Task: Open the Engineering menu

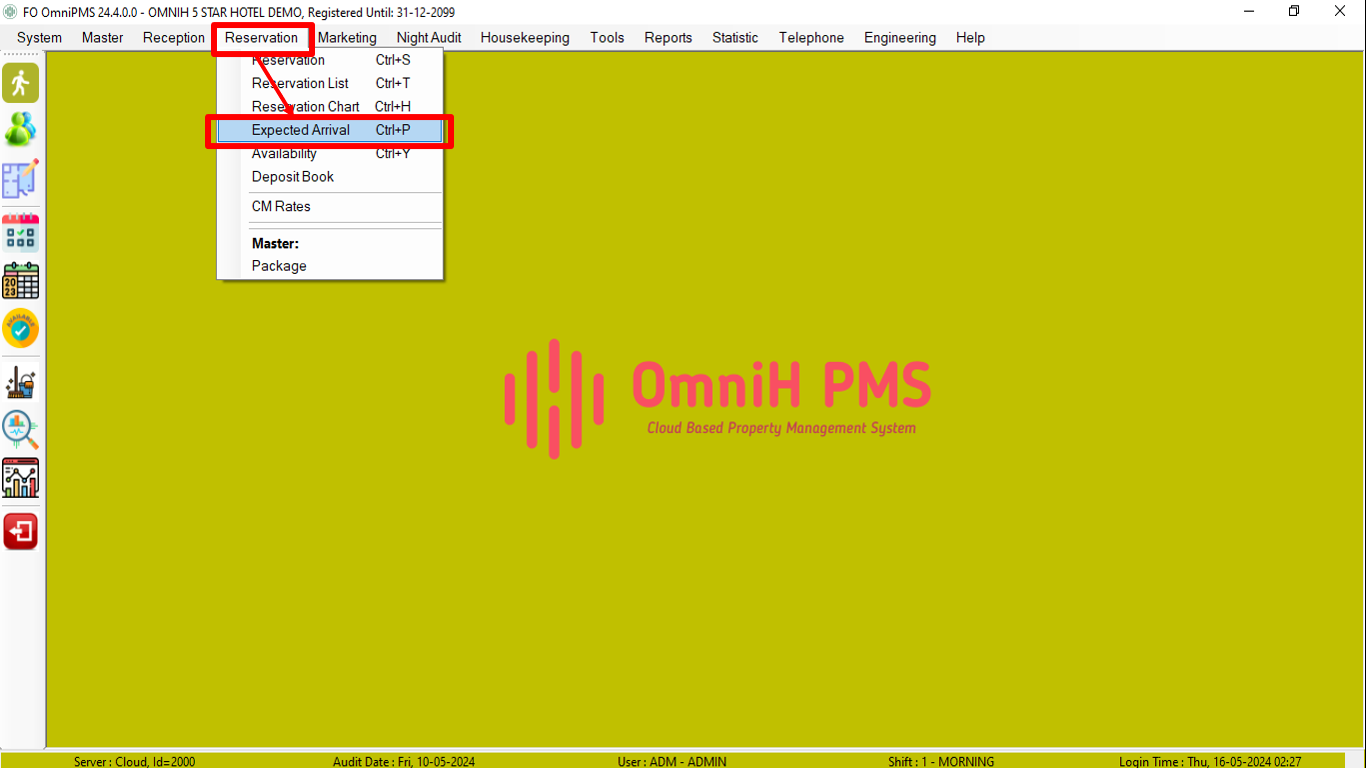Action: coord(900,38)
